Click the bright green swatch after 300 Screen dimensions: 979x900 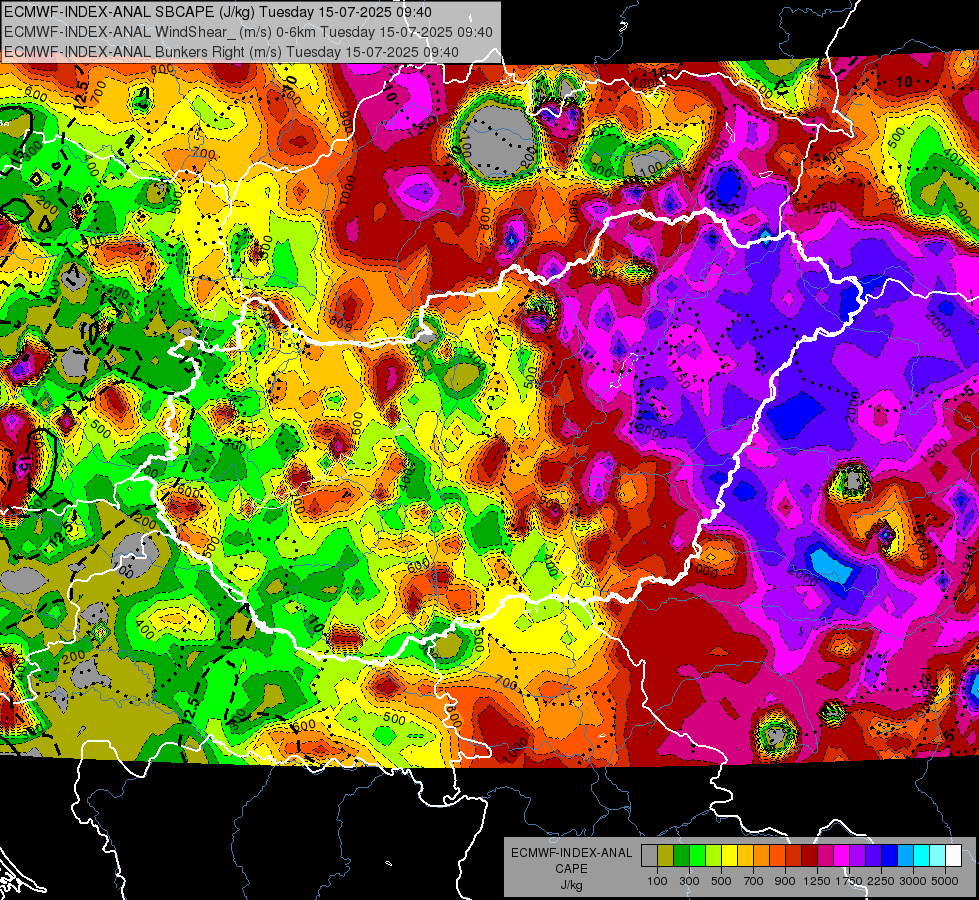point(697,856)
